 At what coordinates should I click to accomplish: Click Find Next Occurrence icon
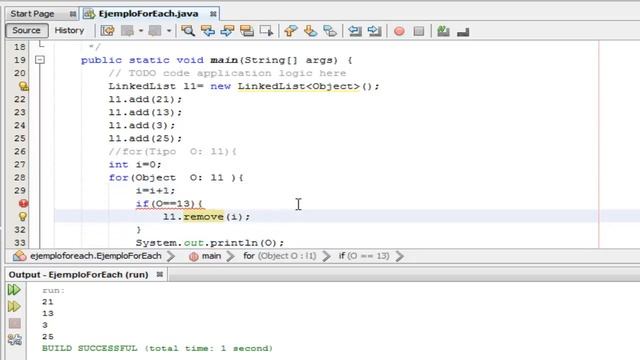(x=227, y=31)
